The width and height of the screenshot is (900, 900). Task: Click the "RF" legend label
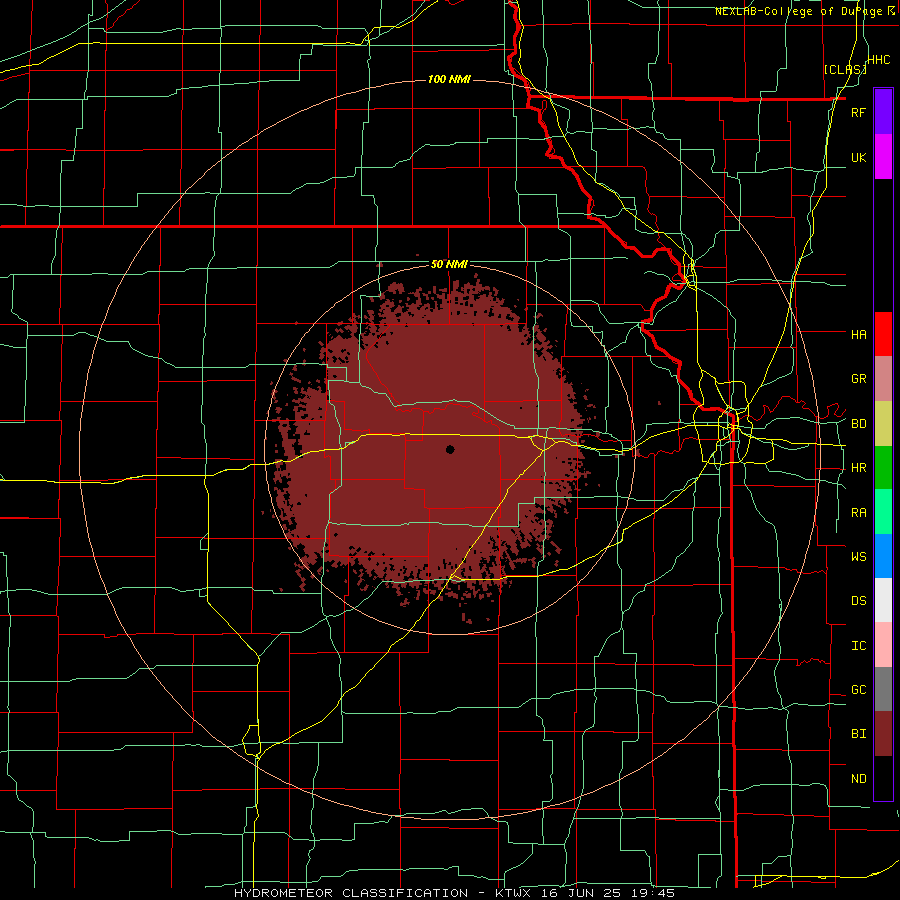(858, 112)
